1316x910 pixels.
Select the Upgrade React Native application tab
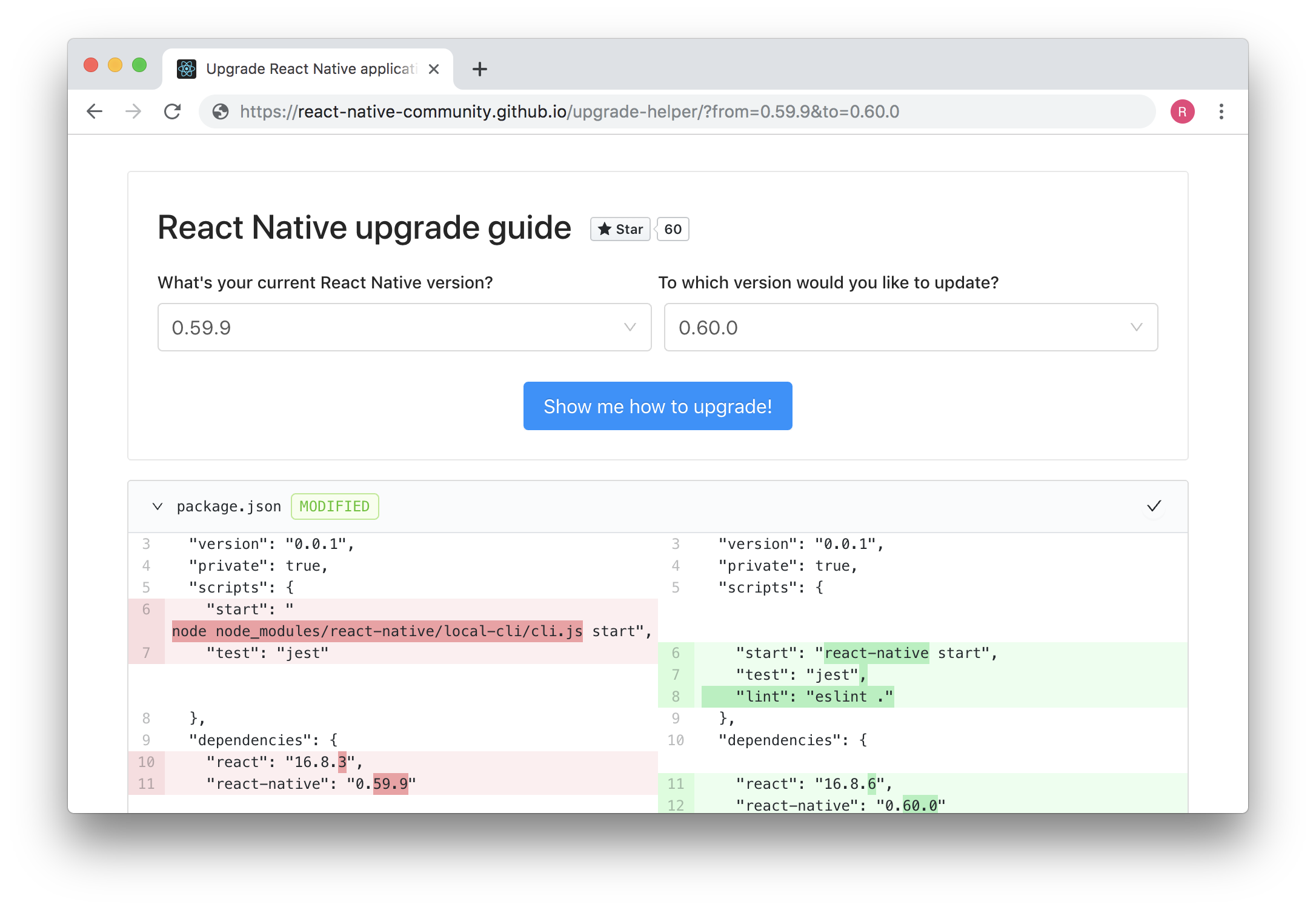303,68
